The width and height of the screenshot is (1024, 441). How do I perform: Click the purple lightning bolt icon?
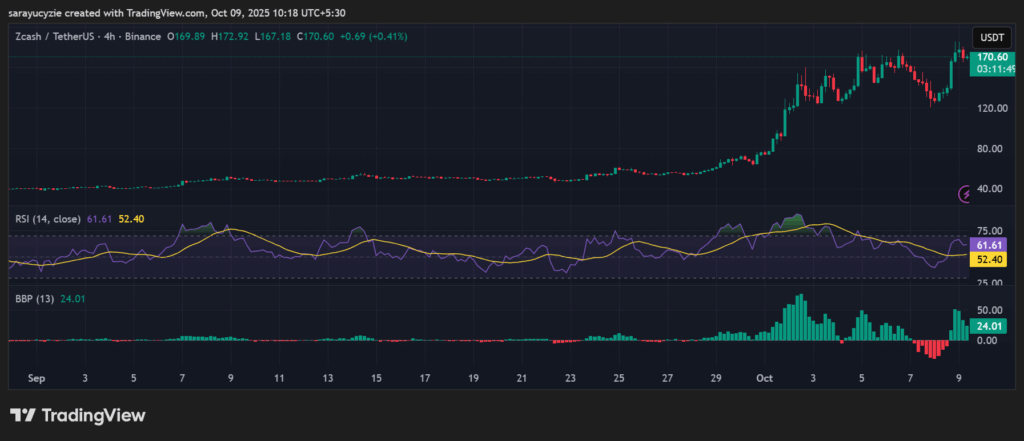pyautogui.click(x=966, y=193)
